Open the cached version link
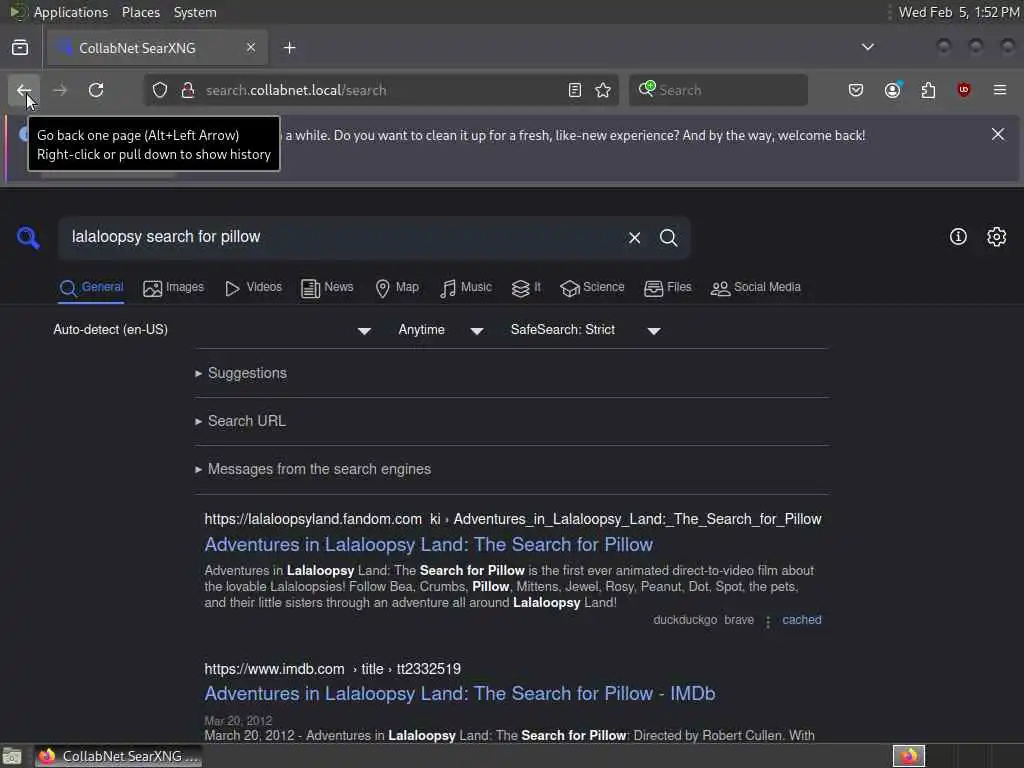This screenshot has width=1024, height=768. click(x=802, y=620)
